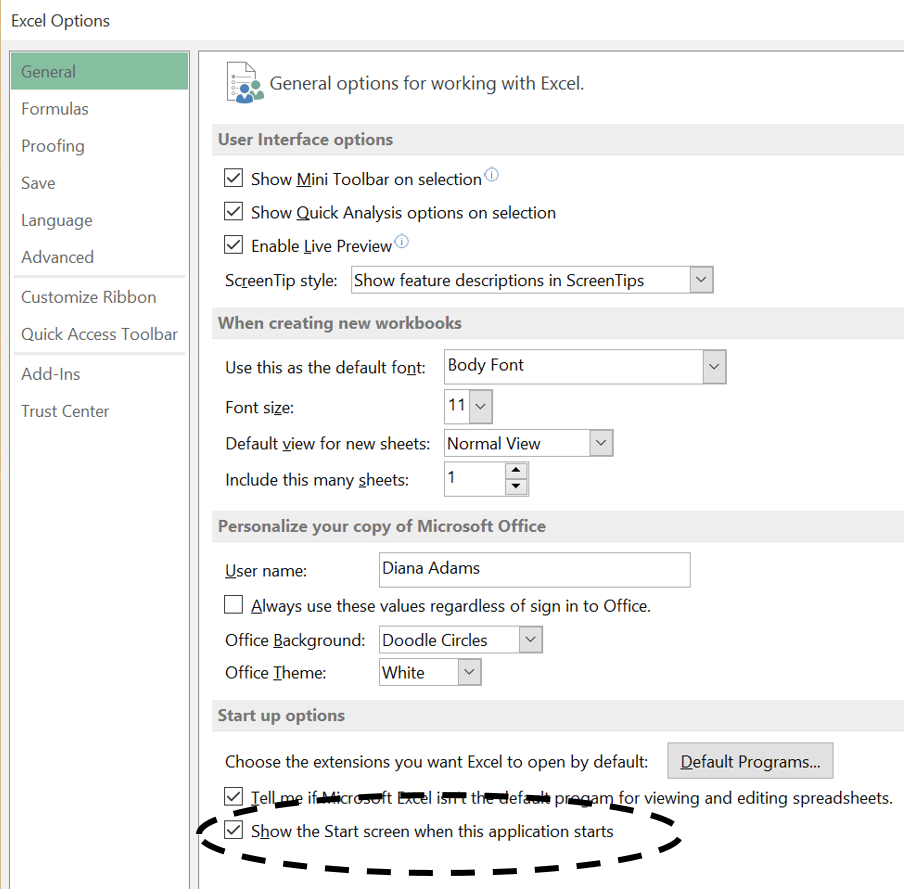Click the Include this many sheets field

coord(474,478)
